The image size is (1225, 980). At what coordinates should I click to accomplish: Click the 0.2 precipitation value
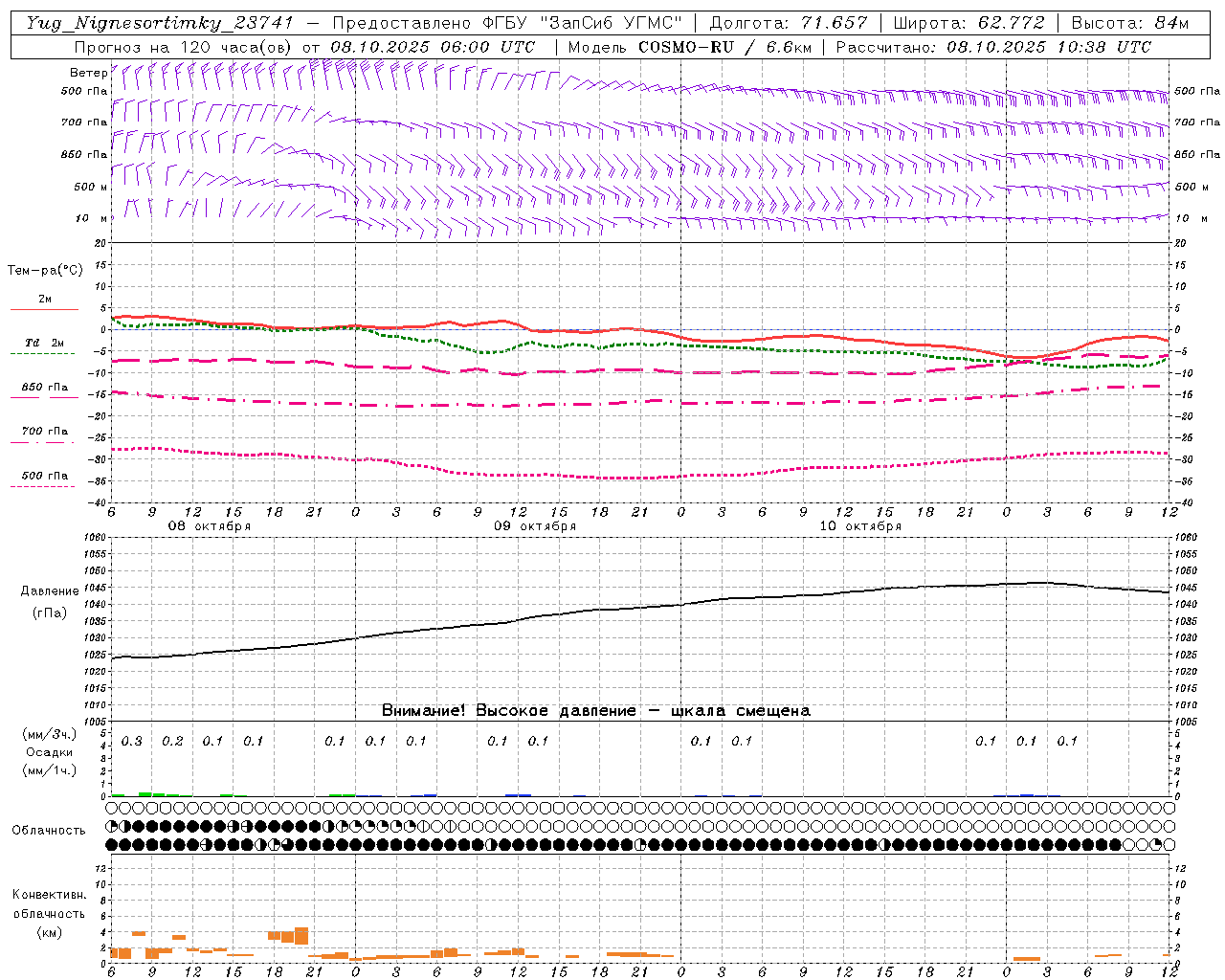coord(172,742)
